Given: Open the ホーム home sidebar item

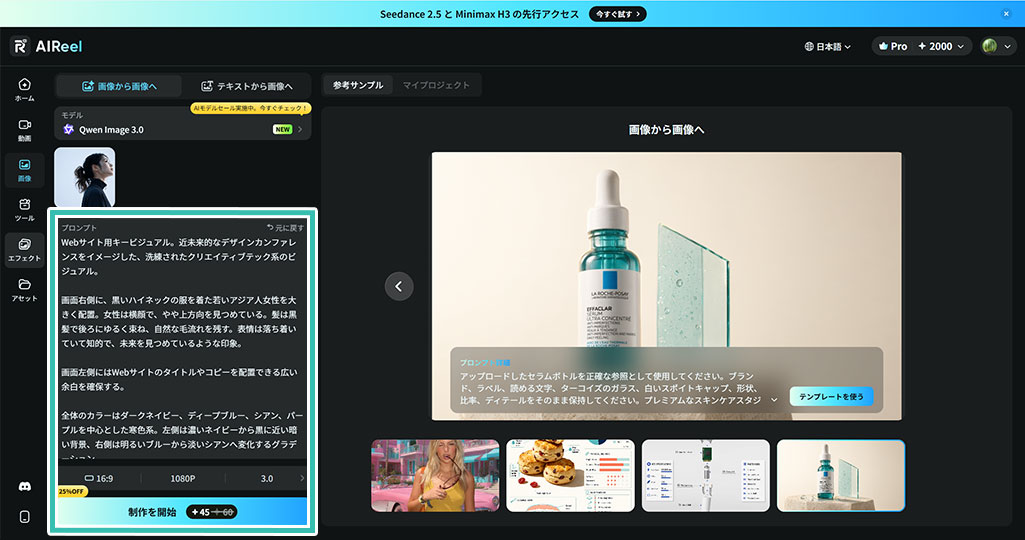Looking at the screenshot, I should (24, 90).
